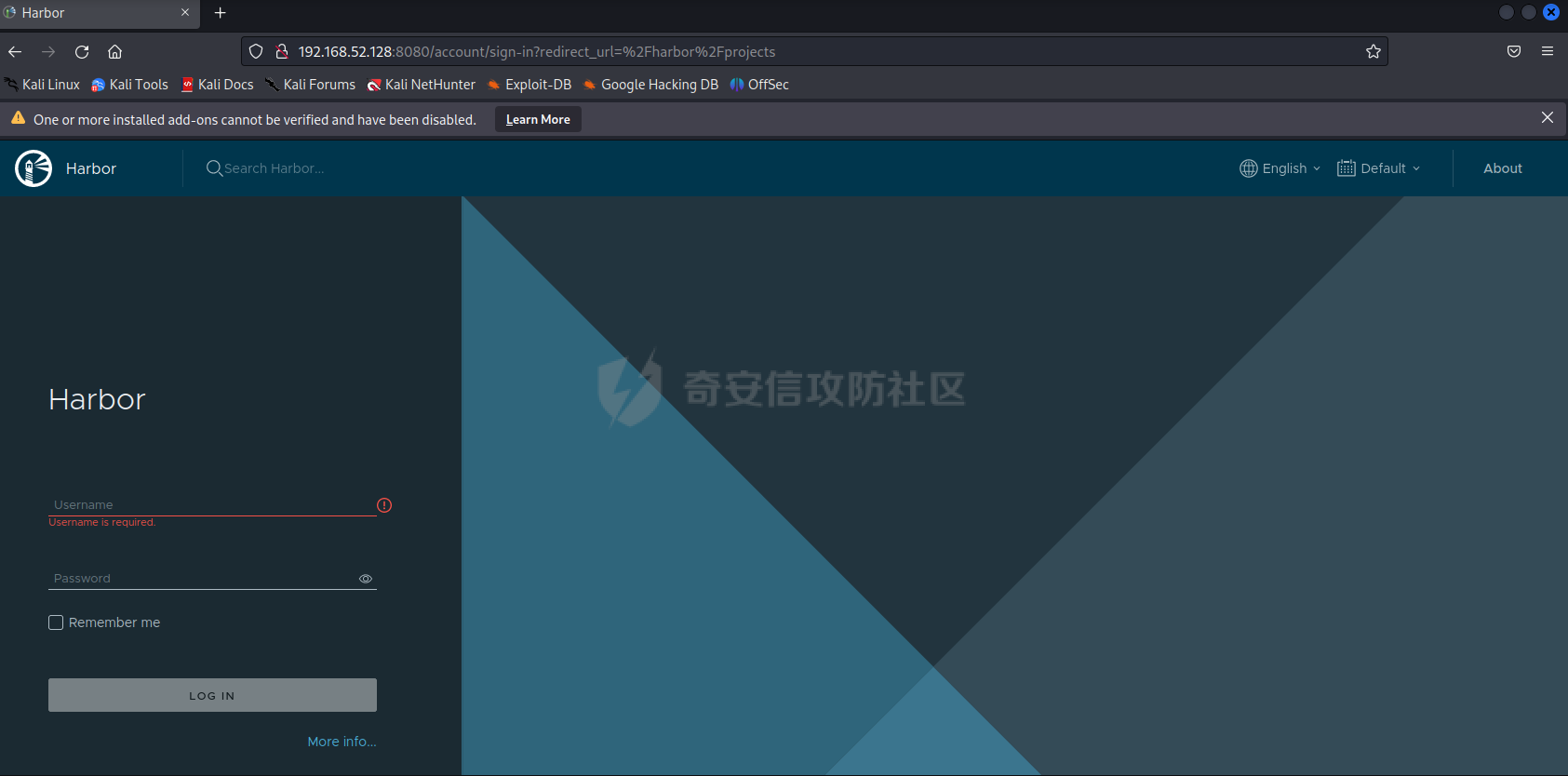The image size is (1568, 776).
Task: Close the Harbor tab
Action: pyautogui.click(x=184, y=13)
